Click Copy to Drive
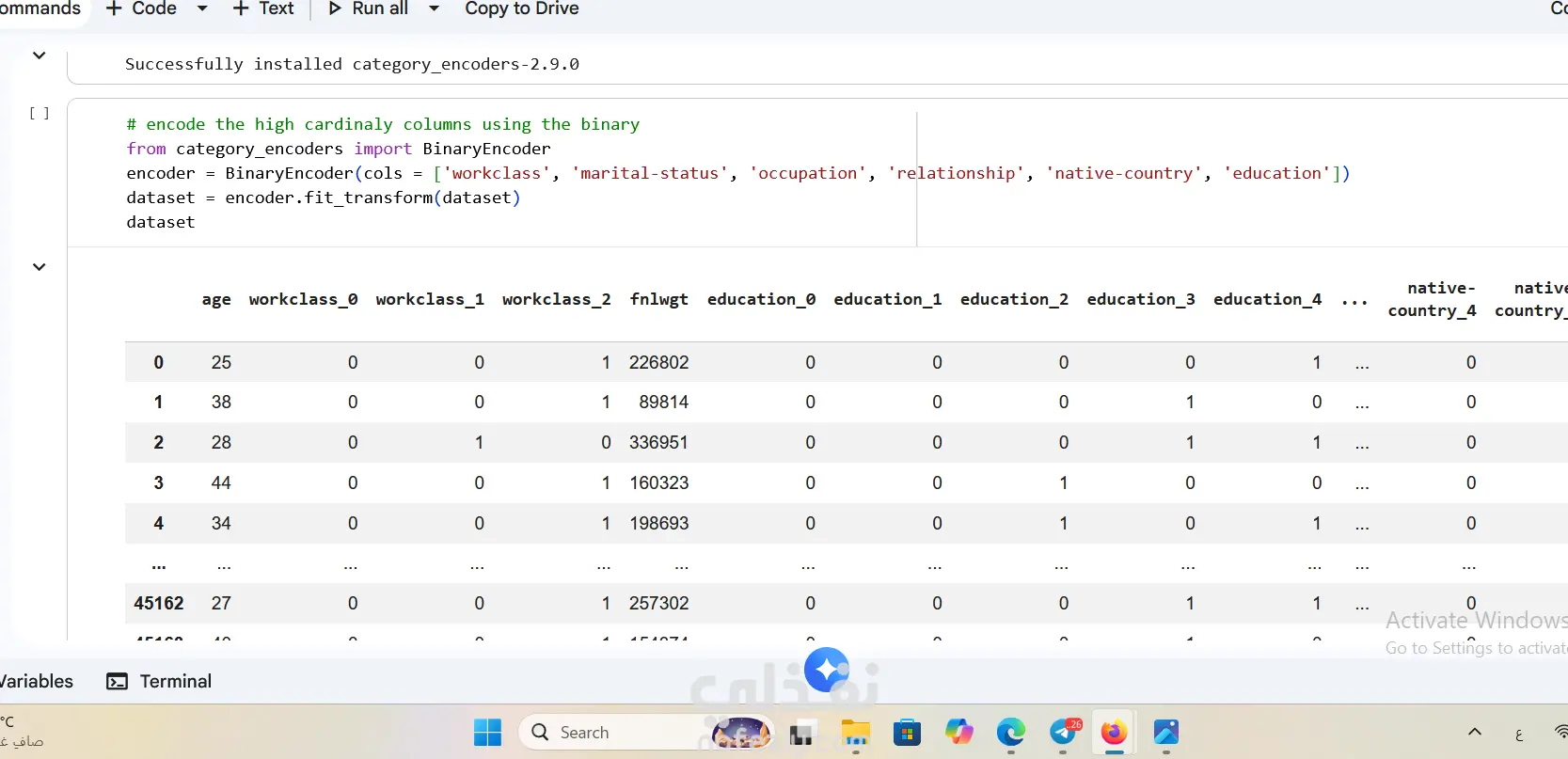 521,8
